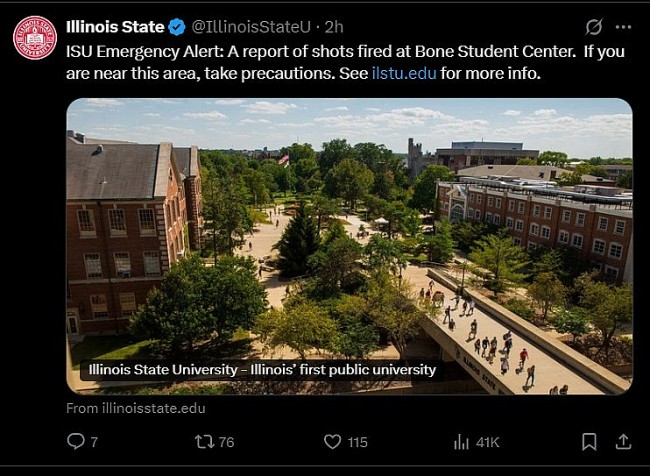The image size is (650, 476).
Task: Click the 41K views count
Action: tap(488, 441)
